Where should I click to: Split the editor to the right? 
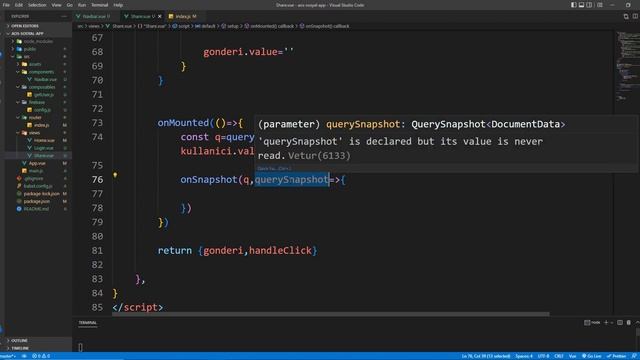pyautogui.click(x=635, y=16)
